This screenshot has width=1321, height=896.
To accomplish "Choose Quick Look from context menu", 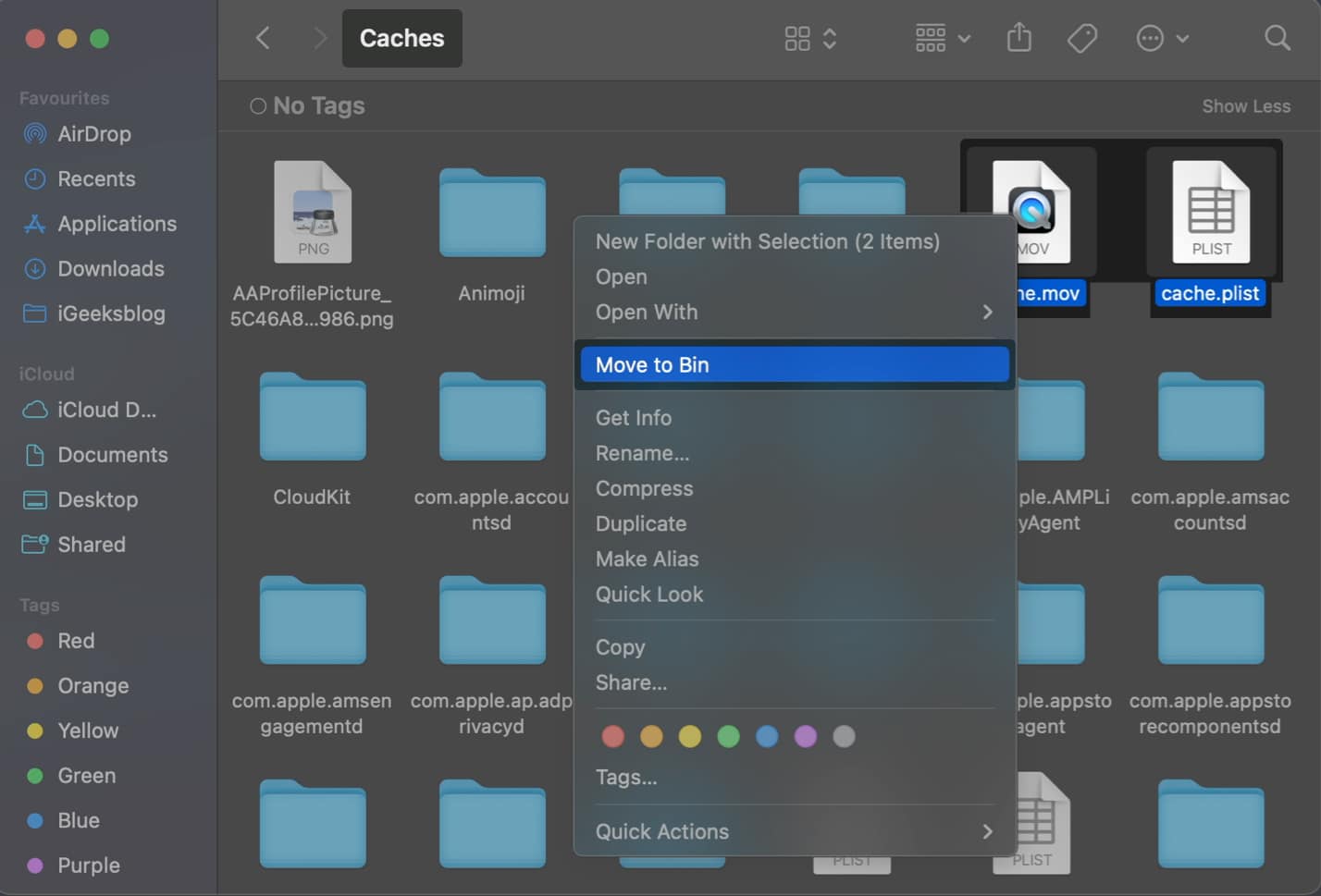I will coord(648,594).
